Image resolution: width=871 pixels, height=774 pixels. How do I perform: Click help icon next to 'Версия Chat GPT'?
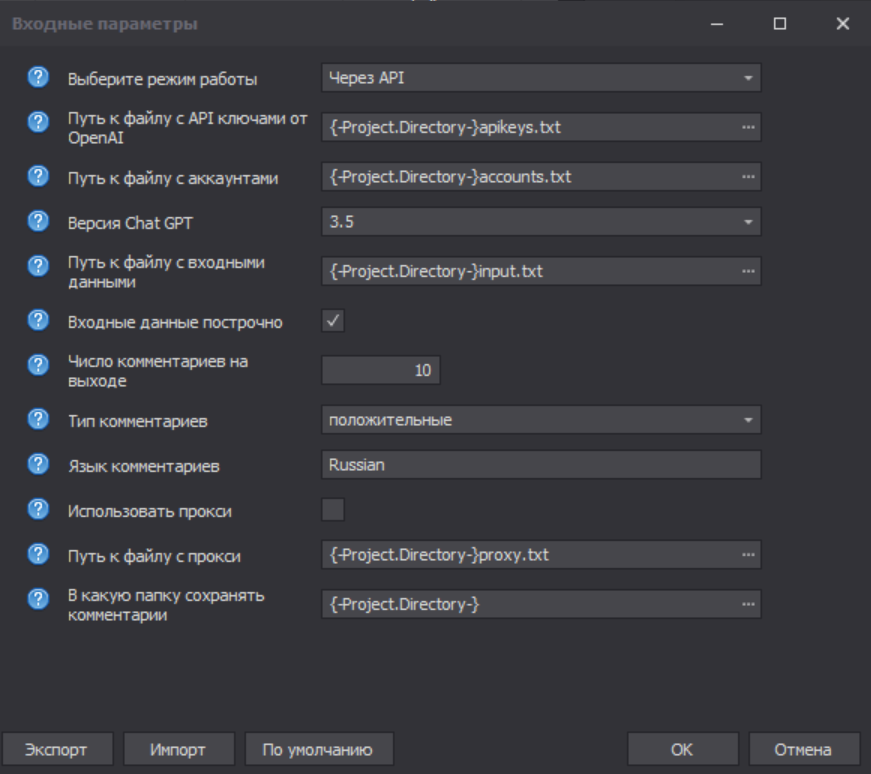pos(38,221)
